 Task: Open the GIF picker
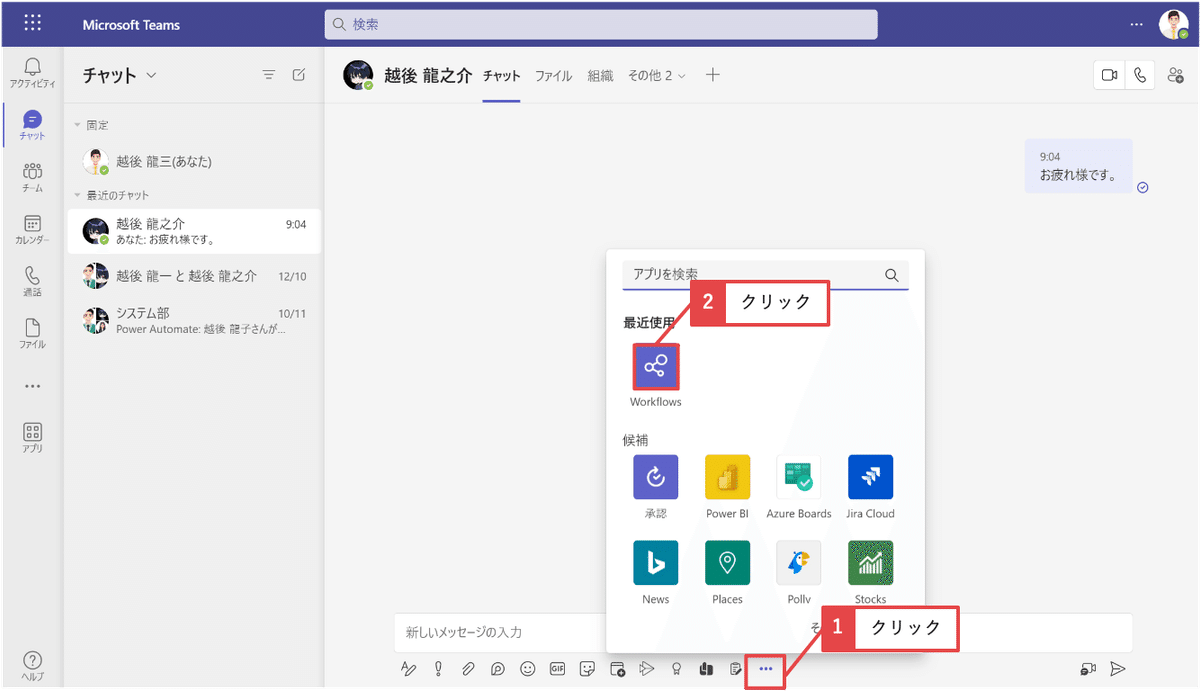coord(558,669)
